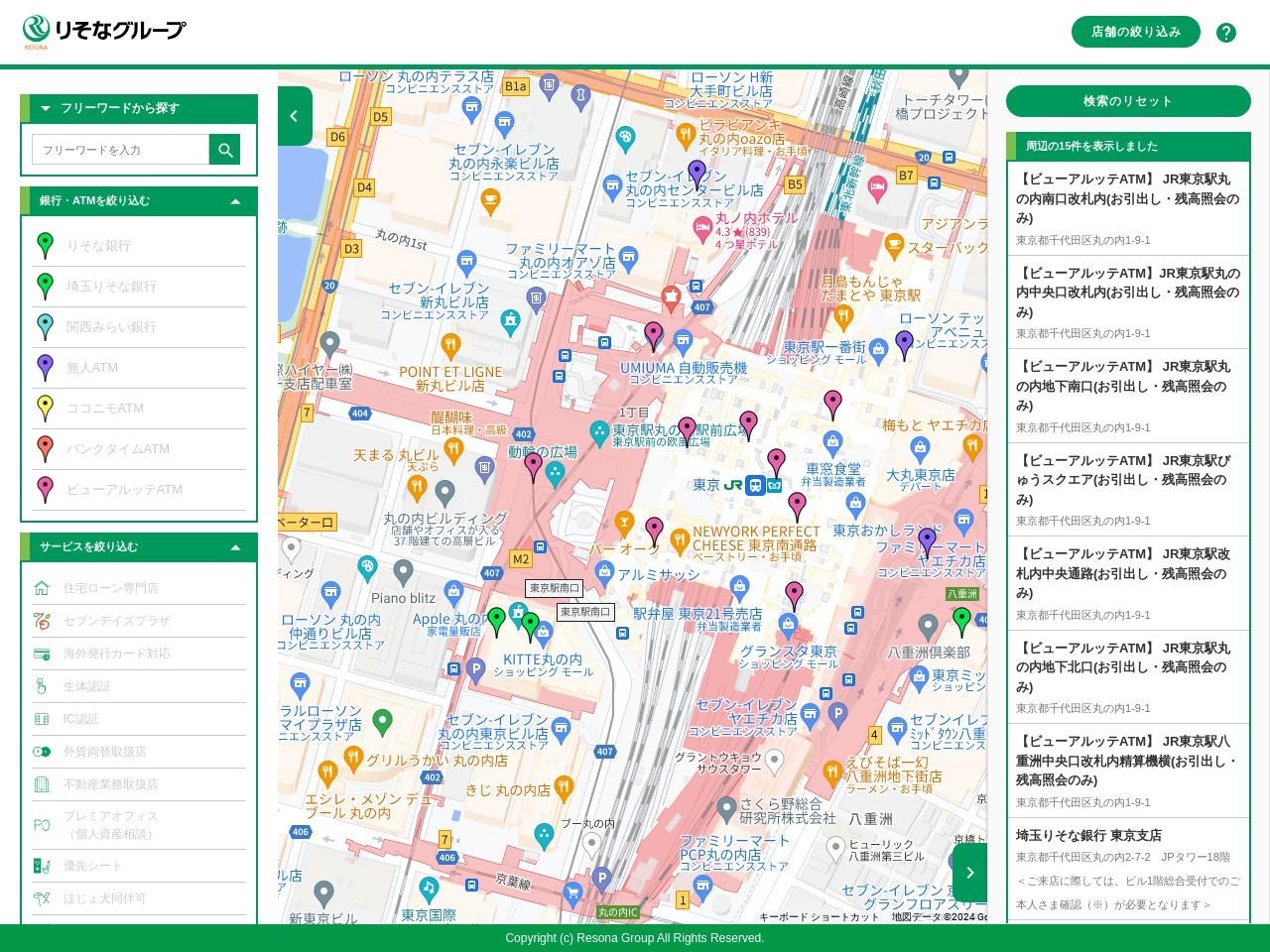Collapse フリーワードから探す section
1270x952 pixels.
pyautogui.click(x=139, y=108)
